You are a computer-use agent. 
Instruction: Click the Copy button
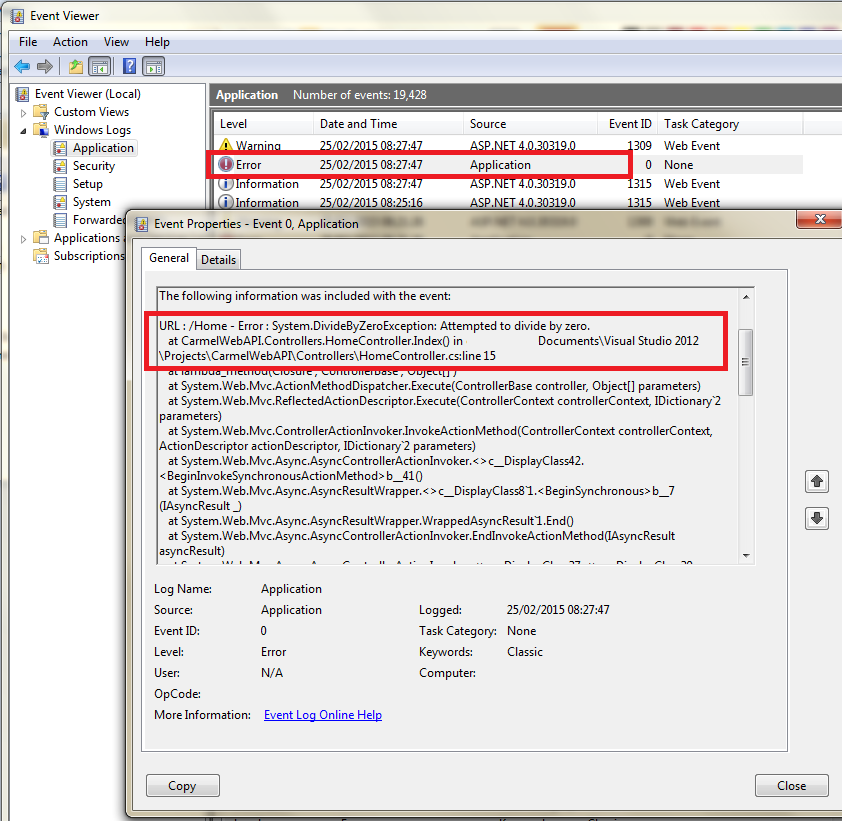click(183, 786)
